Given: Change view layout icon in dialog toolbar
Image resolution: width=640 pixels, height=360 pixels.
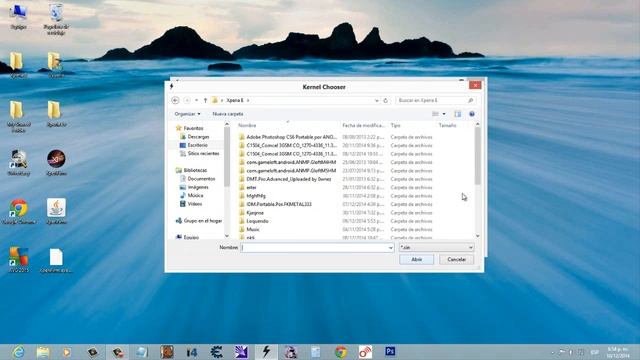Looking at the screenshot, I should pos(436,114).
